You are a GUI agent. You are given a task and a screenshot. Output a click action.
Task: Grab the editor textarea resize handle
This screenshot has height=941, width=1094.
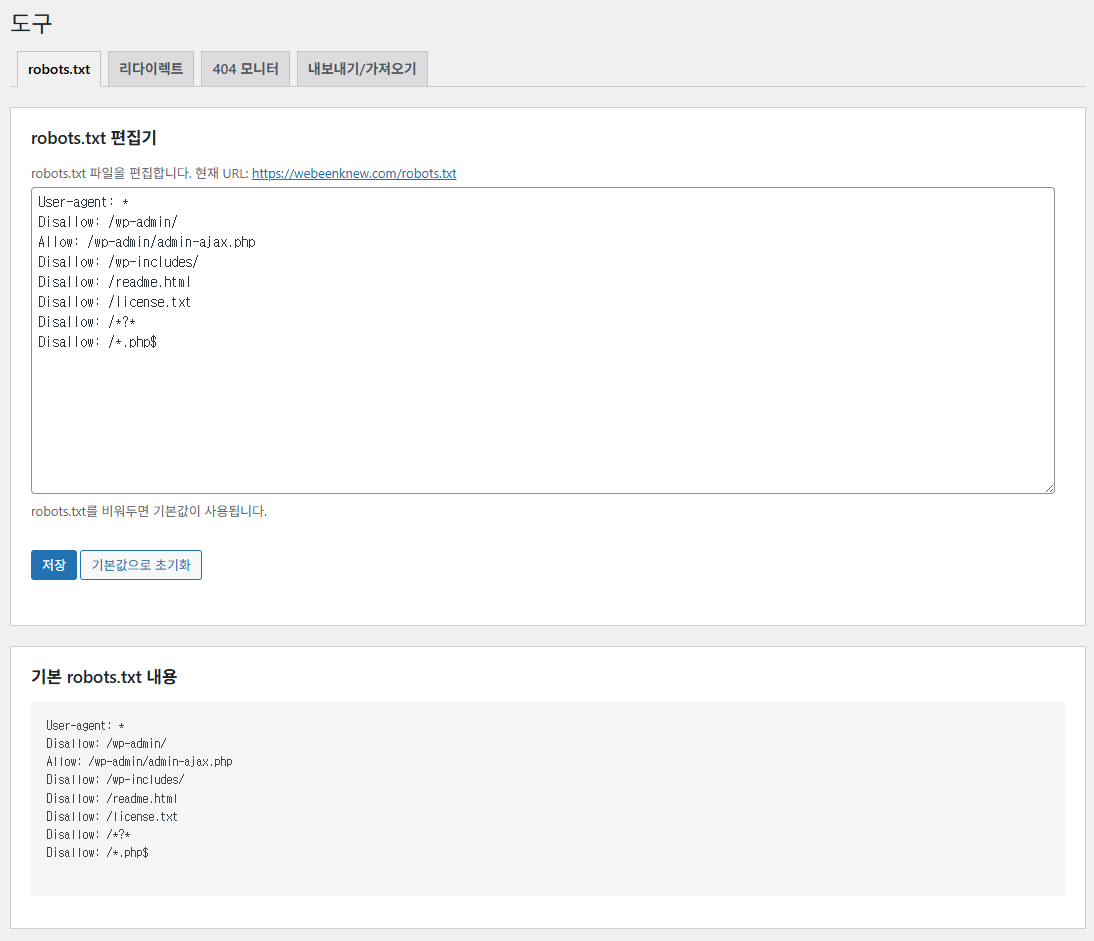tap(1049, 488)
